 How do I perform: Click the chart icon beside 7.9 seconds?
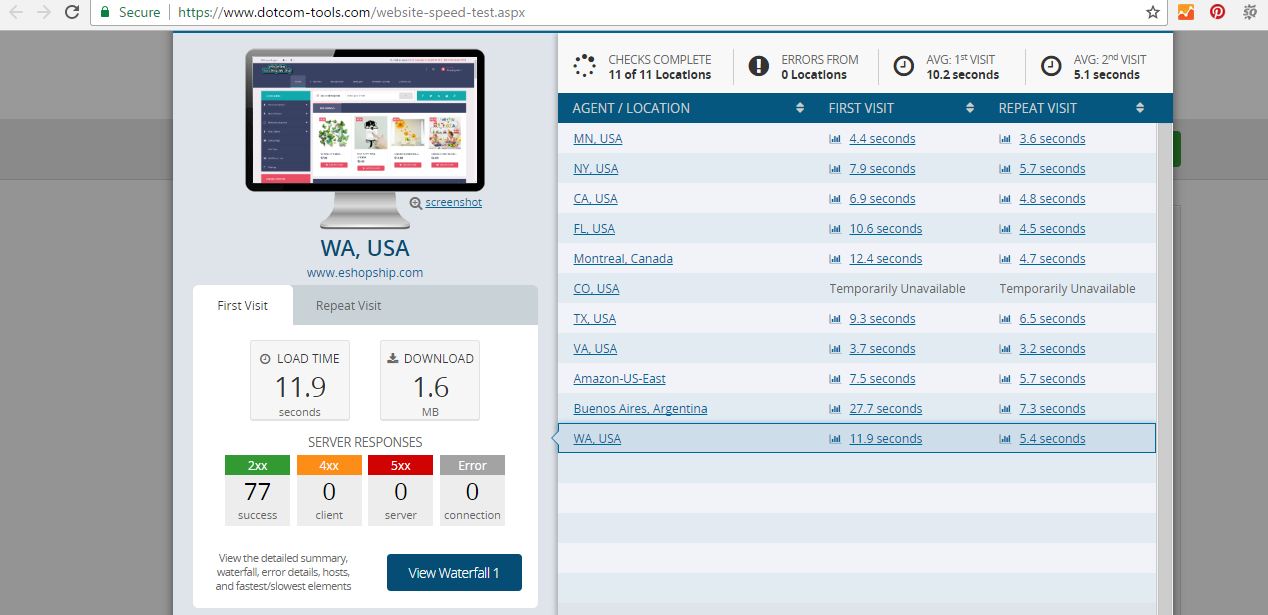pyautogui.click(x=835, y=169)
